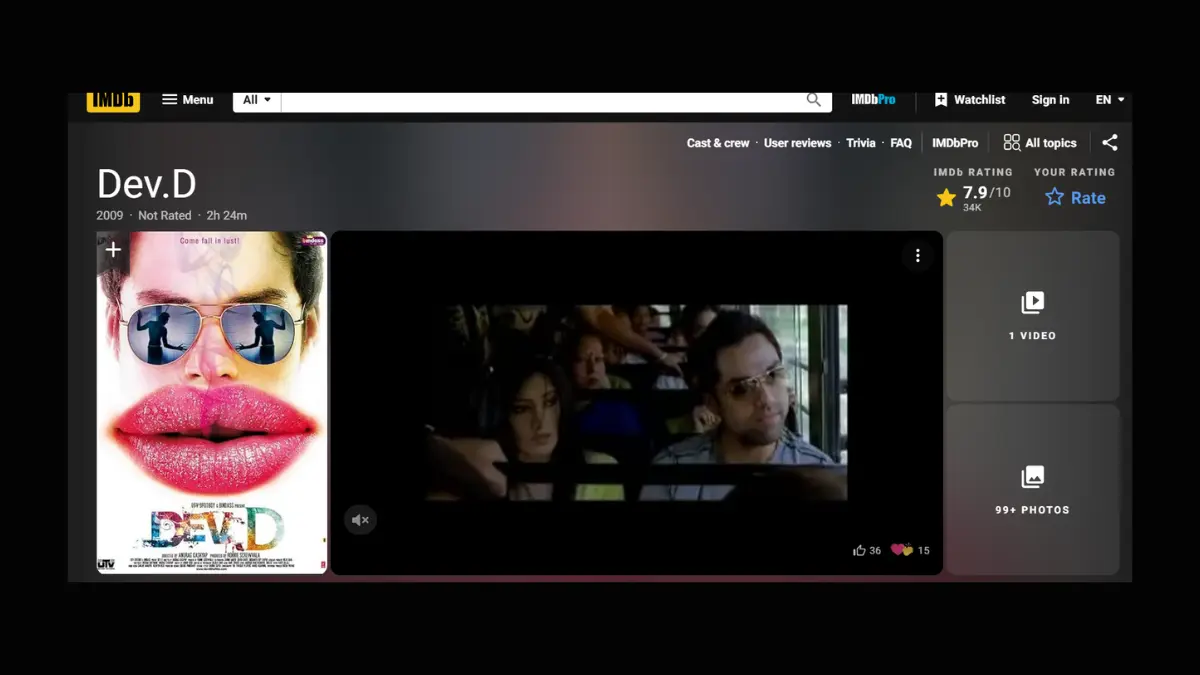This screenshot has width=1200, height=675.
Task: Expand the All search category dropdown
Action: point(257,100)
